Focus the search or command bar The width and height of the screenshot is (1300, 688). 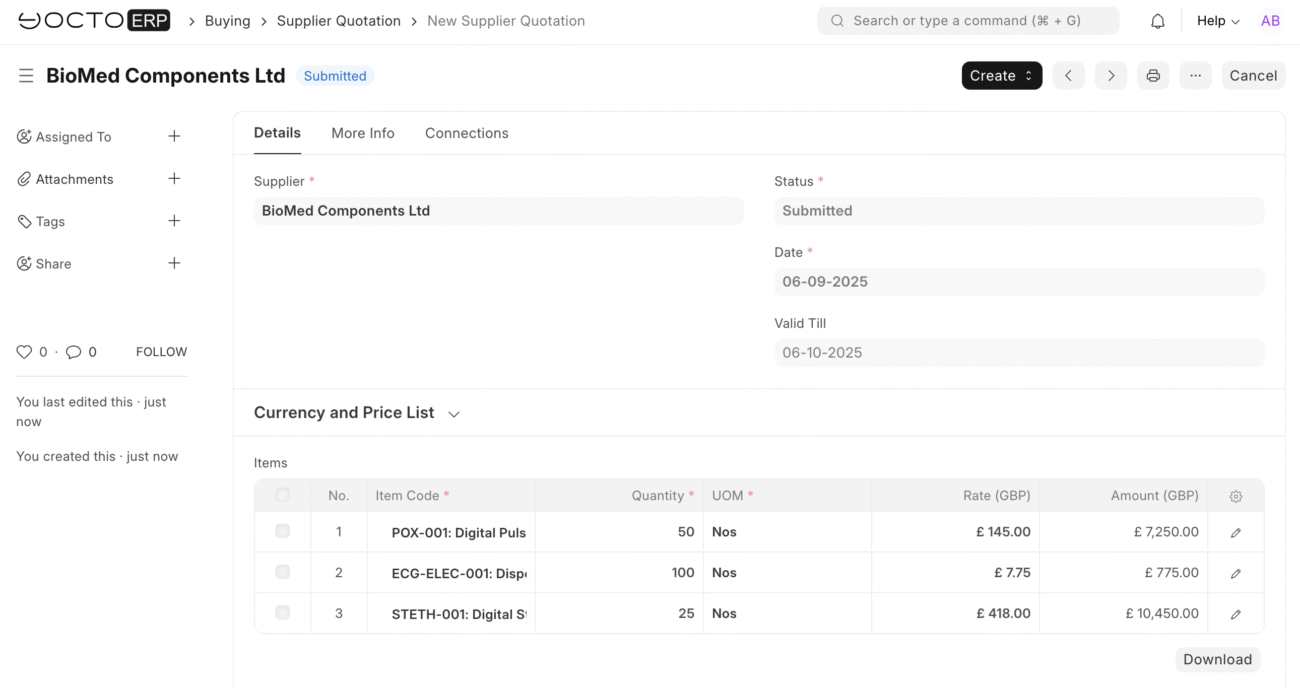(968, 21)
